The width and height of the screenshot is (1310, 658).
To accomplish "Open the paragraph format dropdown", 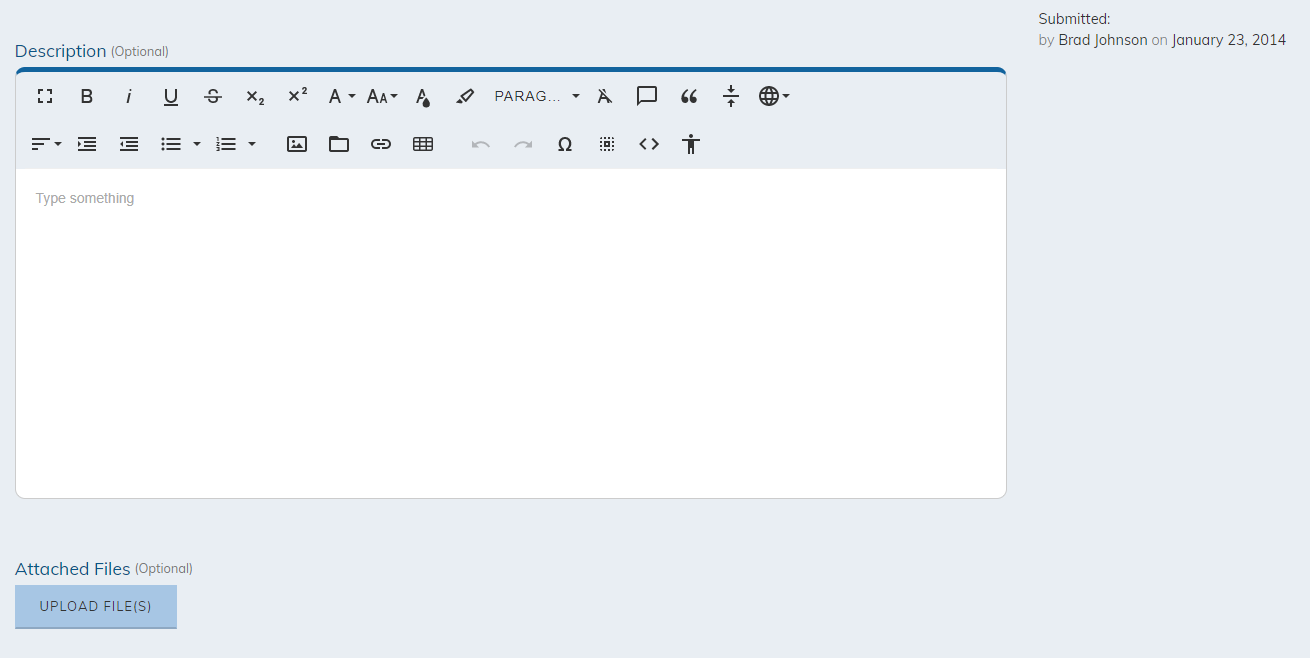I will 537,96.
